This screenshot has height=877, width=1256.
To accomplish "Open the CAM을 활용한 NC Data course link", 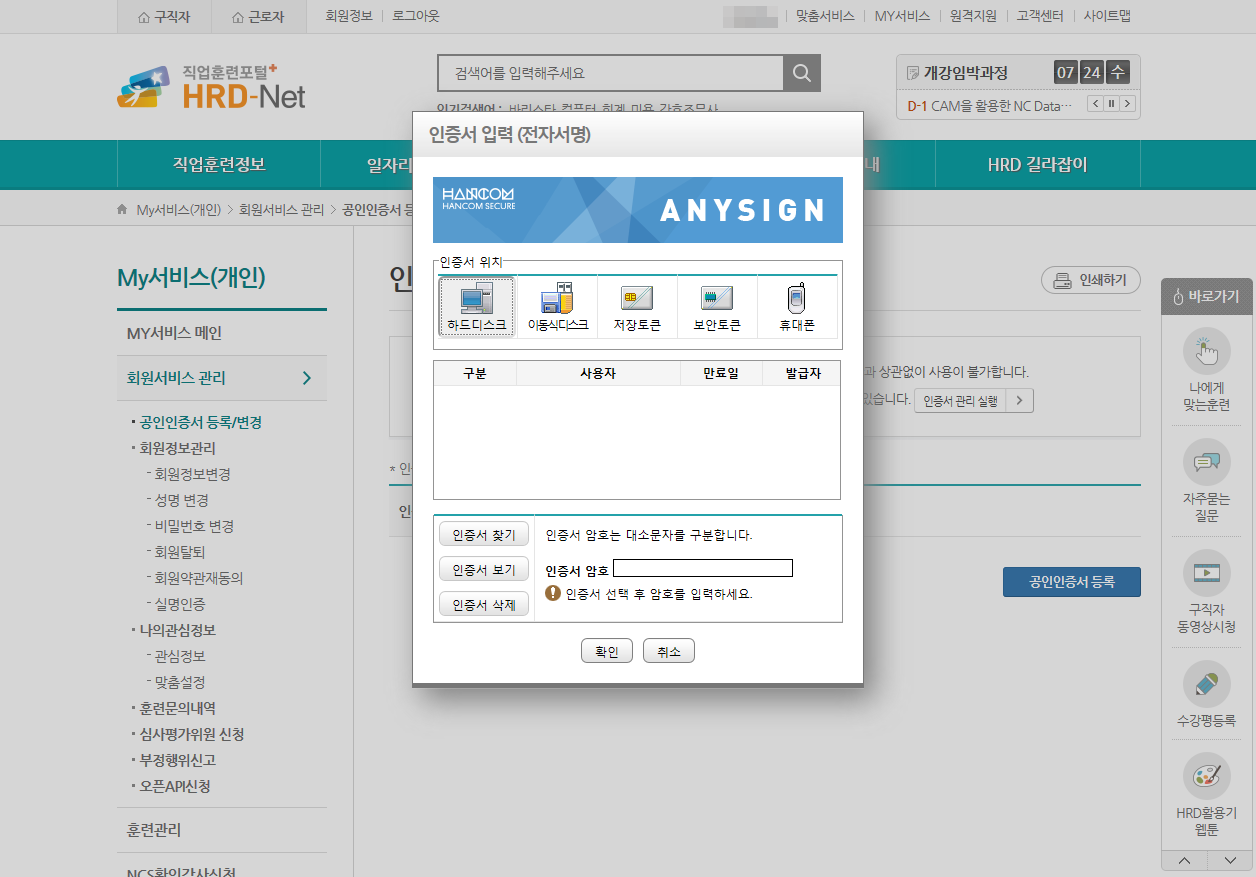I will [x=990, y=105].
